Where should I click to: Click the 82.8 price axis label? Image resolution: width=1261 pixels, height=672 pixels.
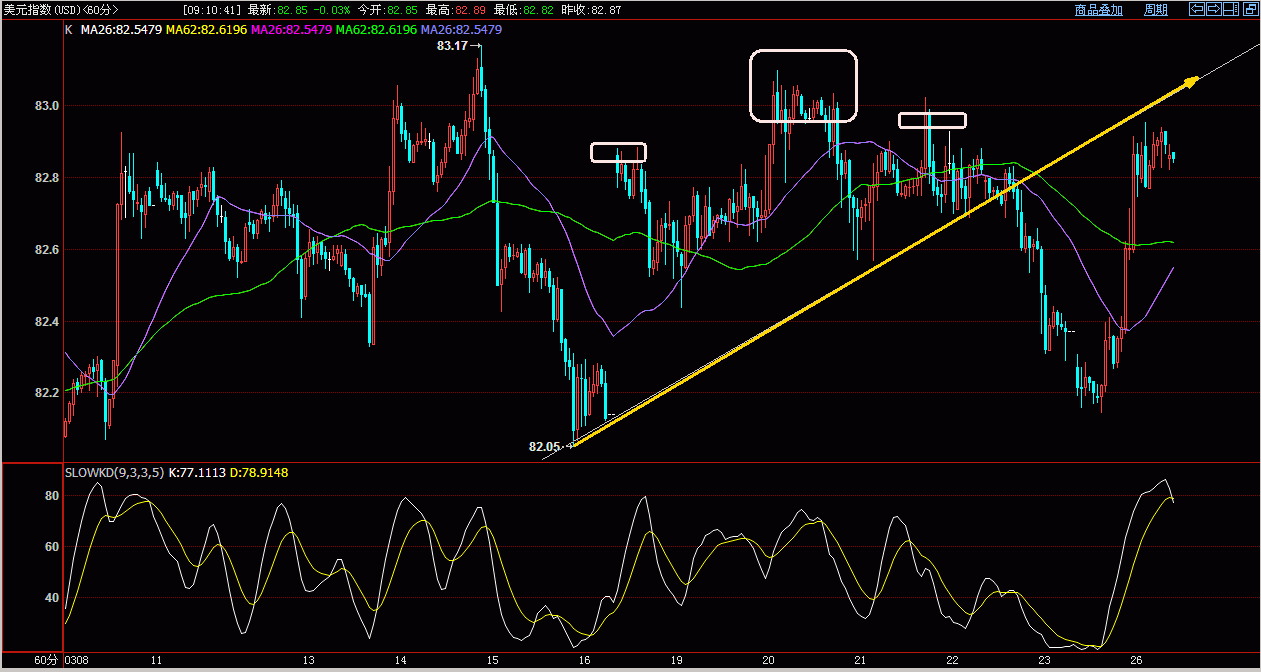click(47, 178)
